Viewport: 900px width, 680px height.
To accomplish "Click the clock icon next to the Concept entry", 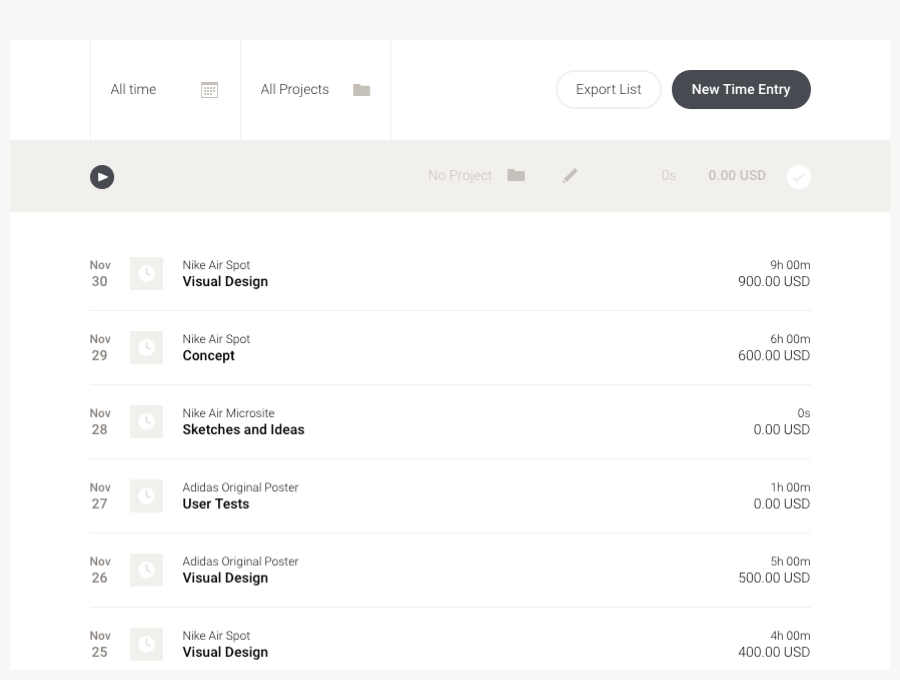I will coord(146,347).
